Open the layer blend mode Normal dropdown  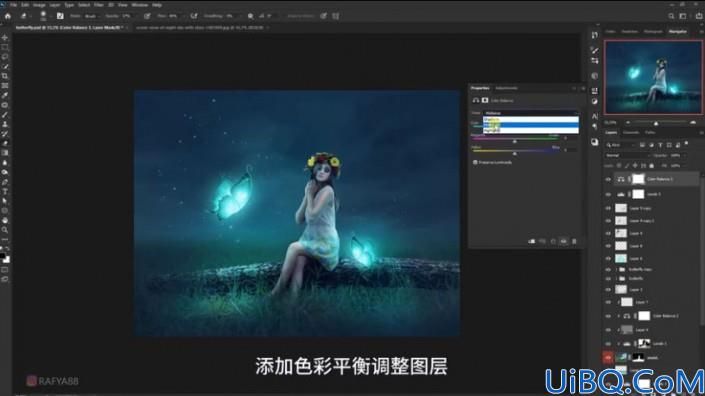(627, 156)
